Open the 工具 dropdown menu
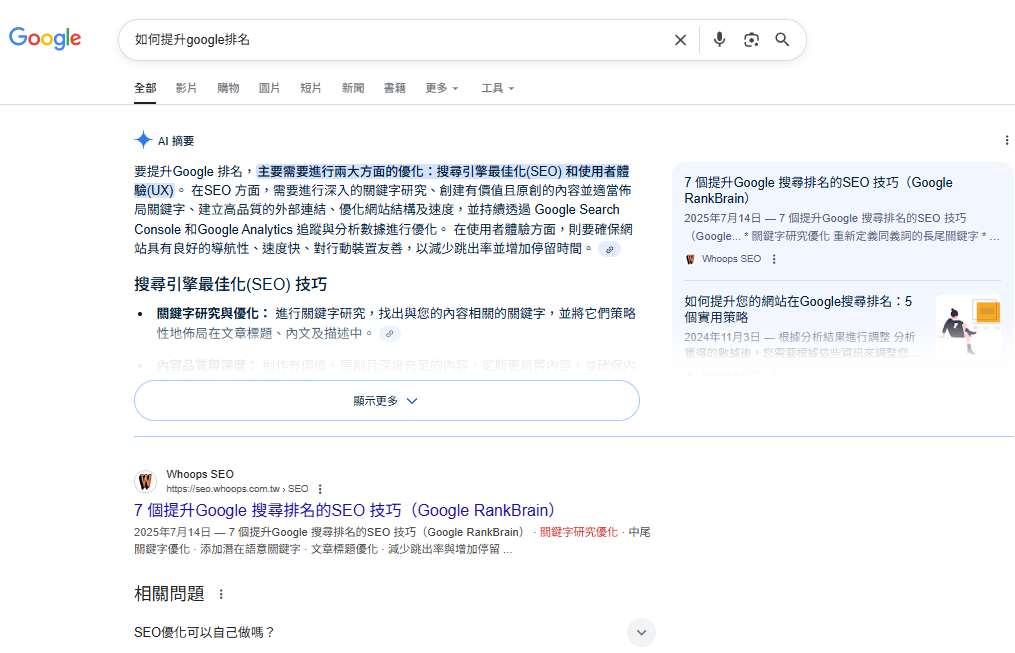Image resolution: width=1015 pixels, height=653 pixels. pos(497,88)
